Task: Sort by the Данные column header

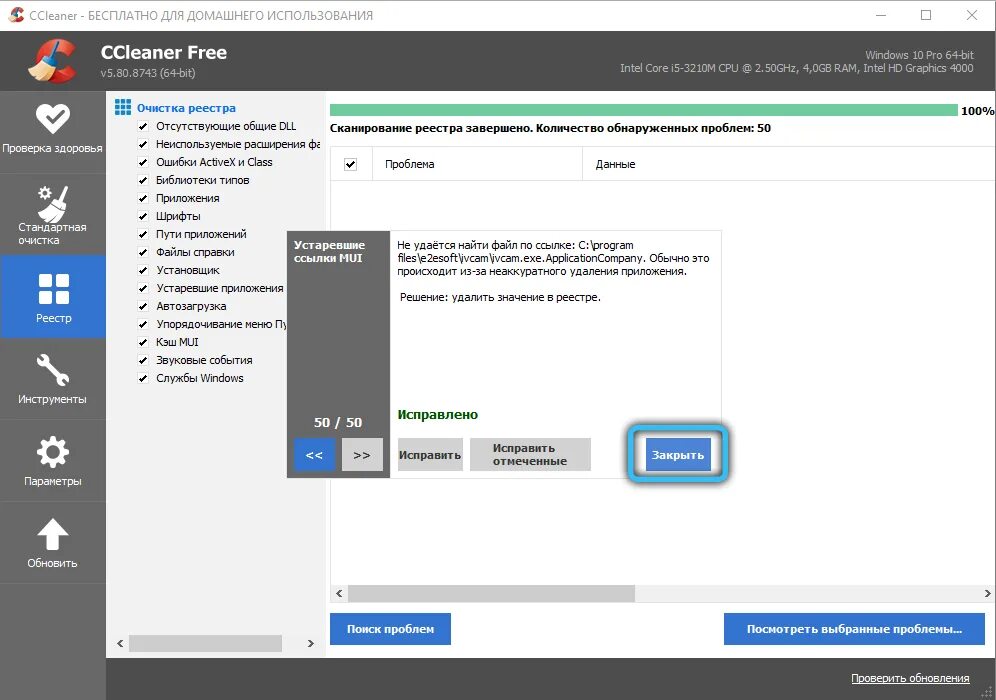Action: [788, 165]
